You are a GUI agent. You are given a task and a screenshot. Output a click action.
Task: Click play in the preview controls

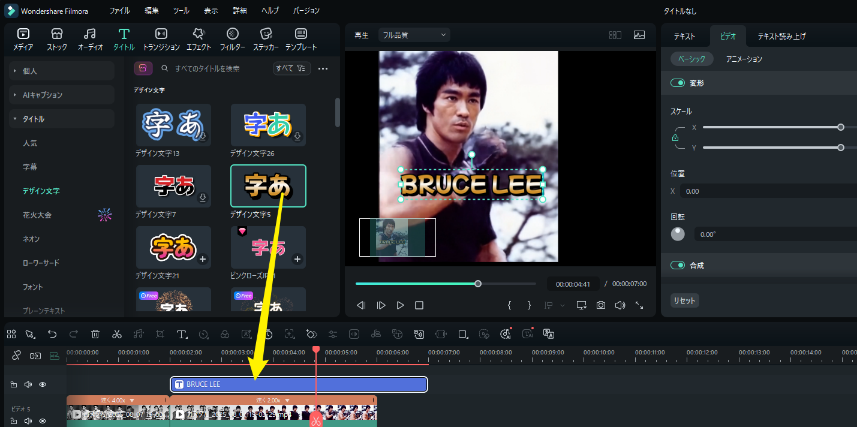(400, 305)
